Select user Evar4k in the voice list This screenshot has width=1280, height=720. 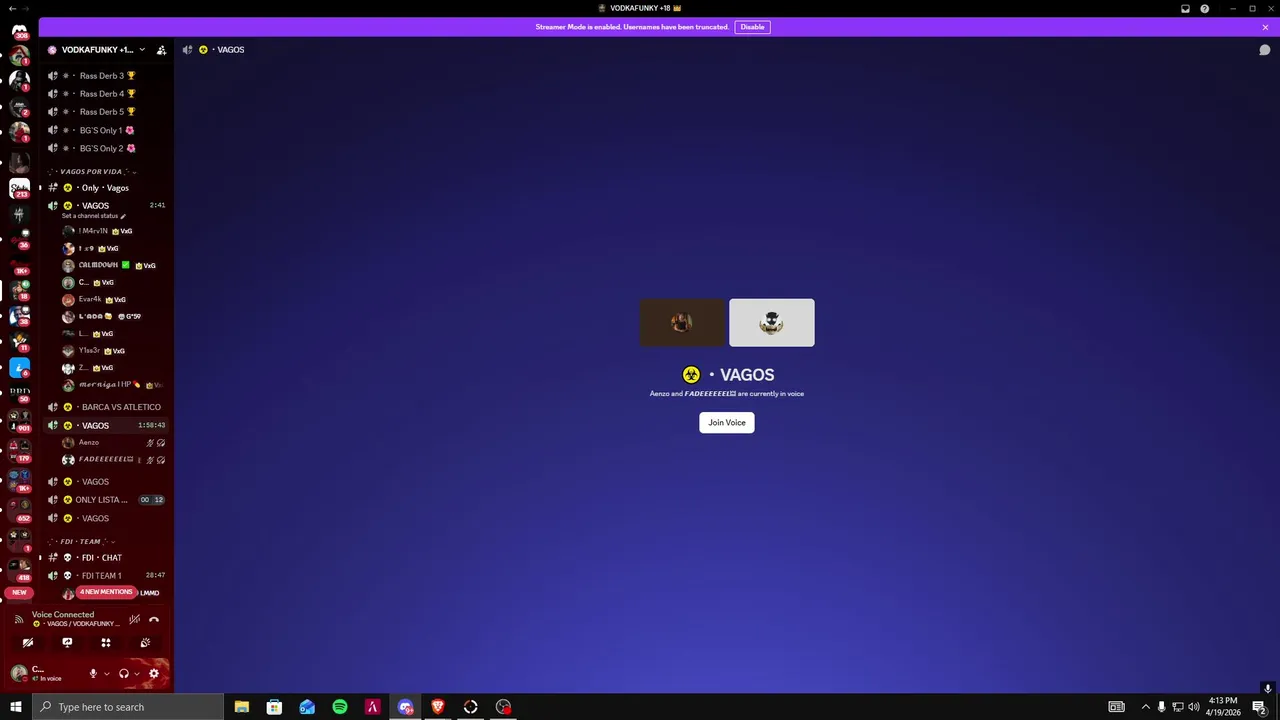click(113, 300)
